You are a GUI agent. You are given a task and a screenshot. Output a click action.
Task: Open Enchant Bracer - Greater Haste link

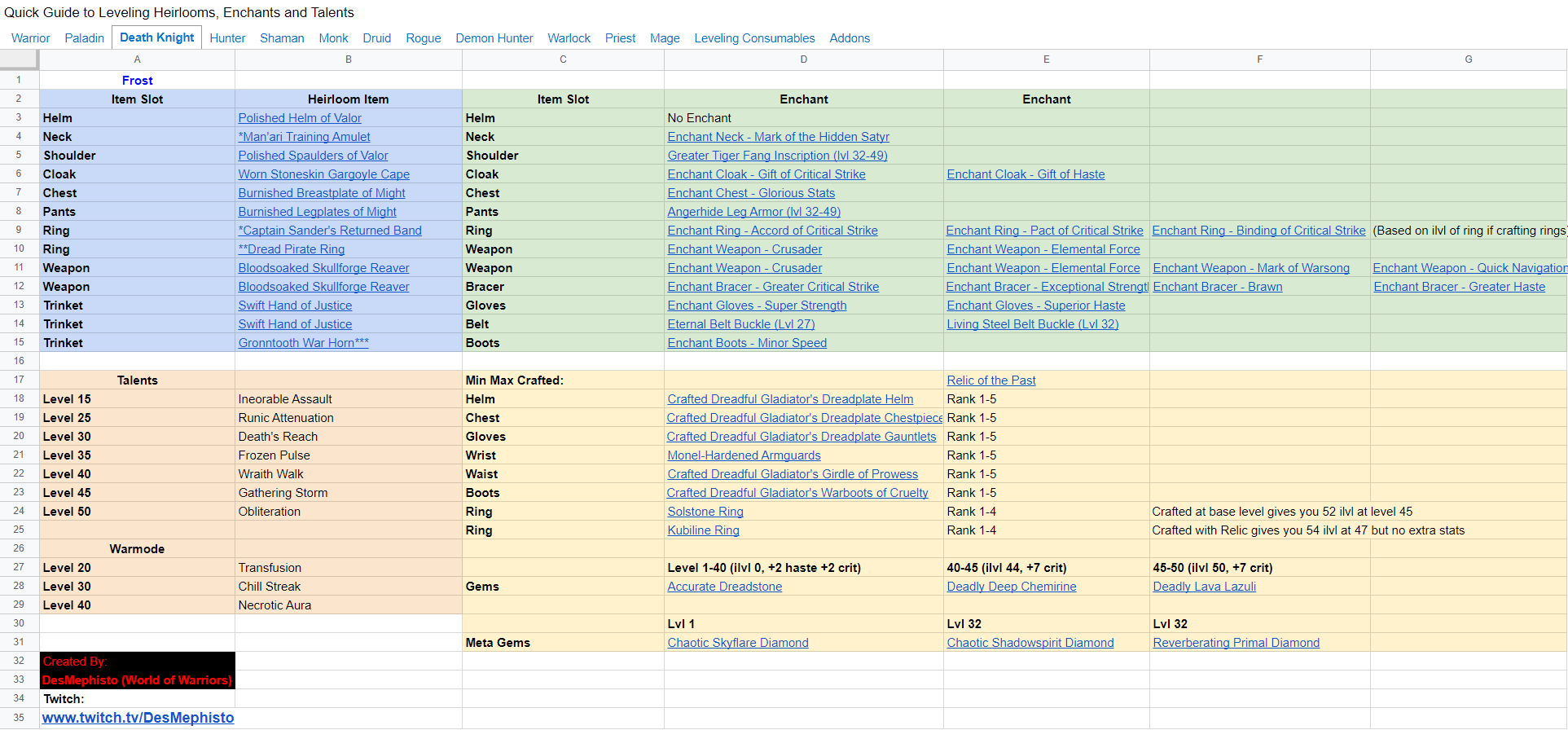(x=1459, y=287)
